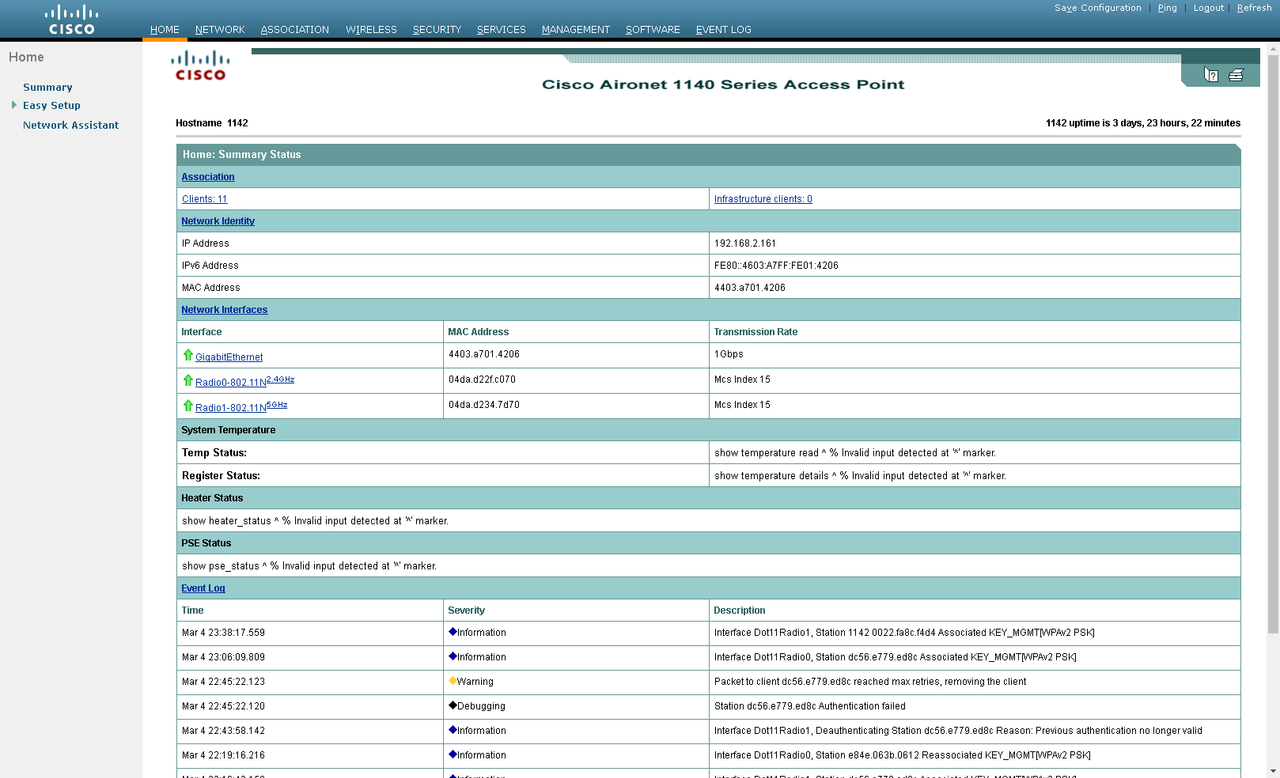The height and width of the screenshot is (778, 1280).
Task: Click the blue diamond in the 23:06:09.809 event row
Action: [452, 657]
